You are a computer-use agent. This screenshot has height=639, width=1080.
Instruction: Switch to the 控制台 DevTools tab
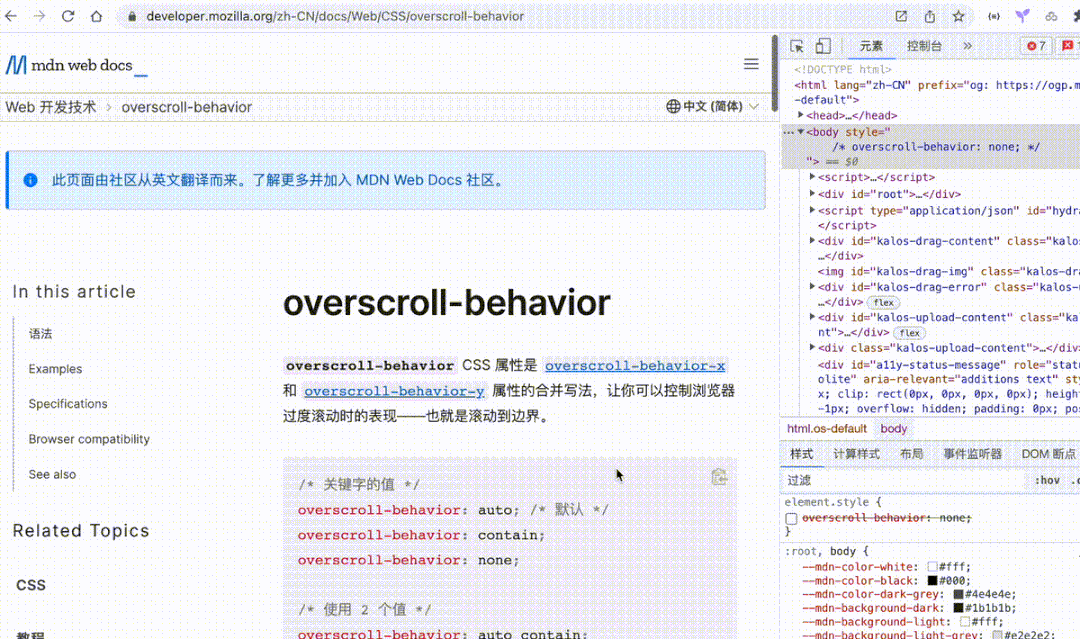click(x=924, y=46)
